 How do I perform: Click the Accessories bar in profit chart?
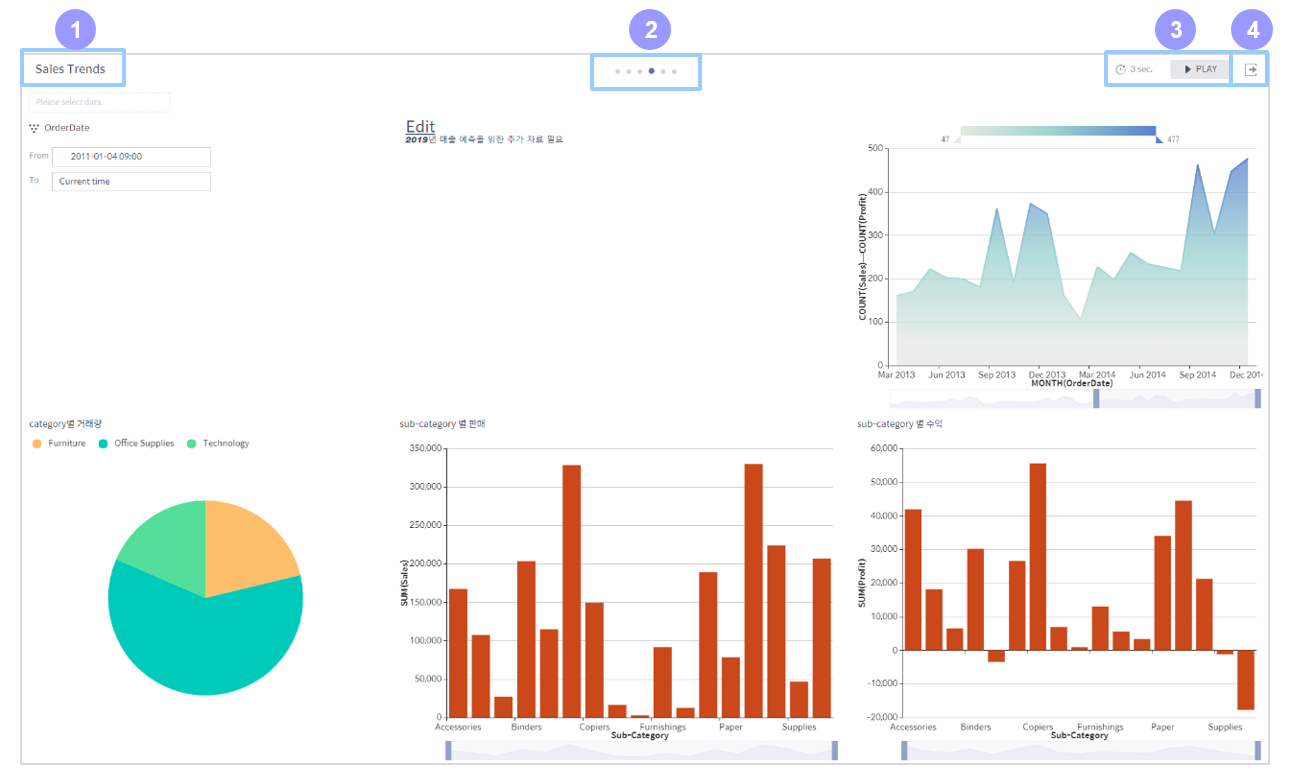click(913, 580)
